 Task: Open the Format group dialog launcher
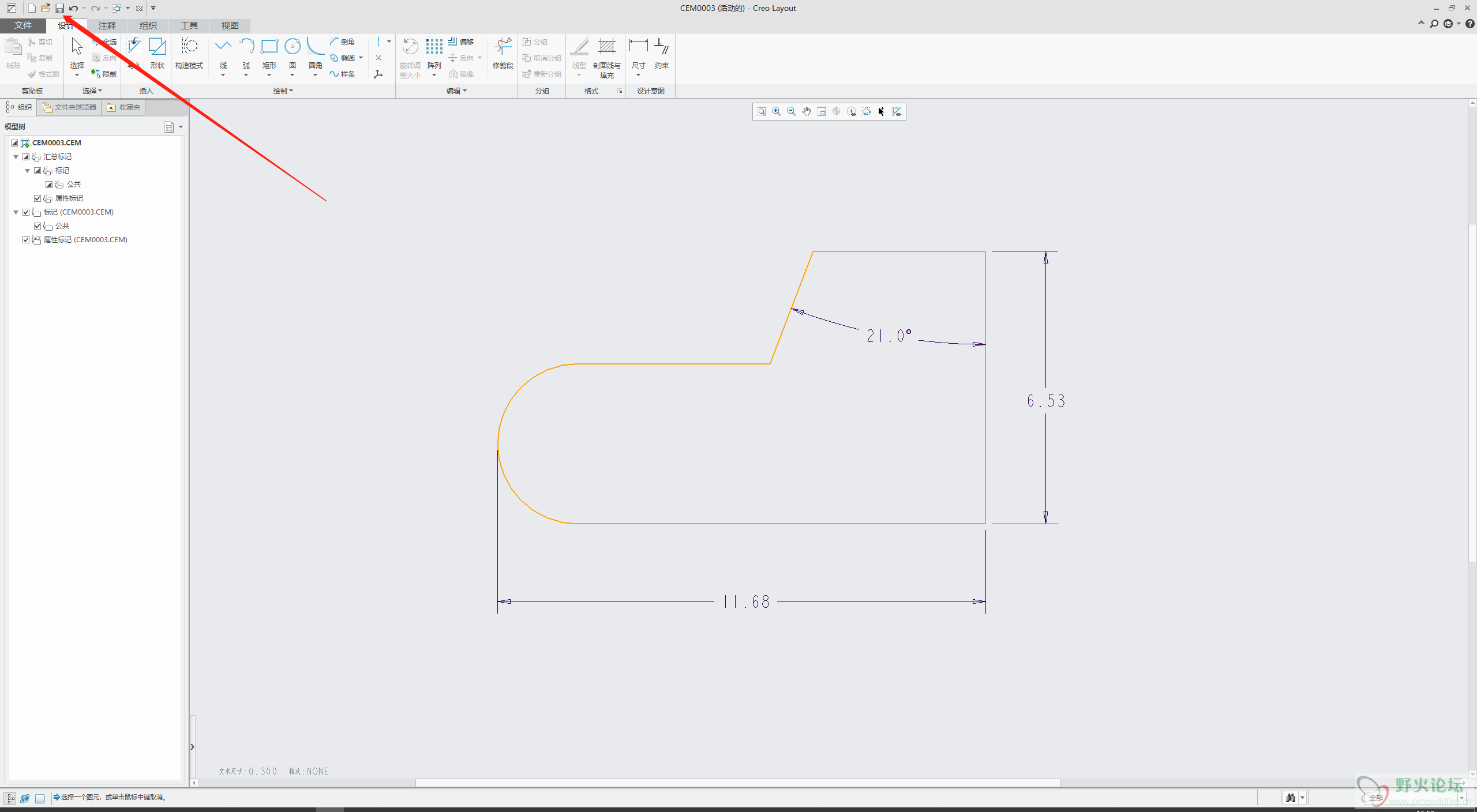click(620, 91)
